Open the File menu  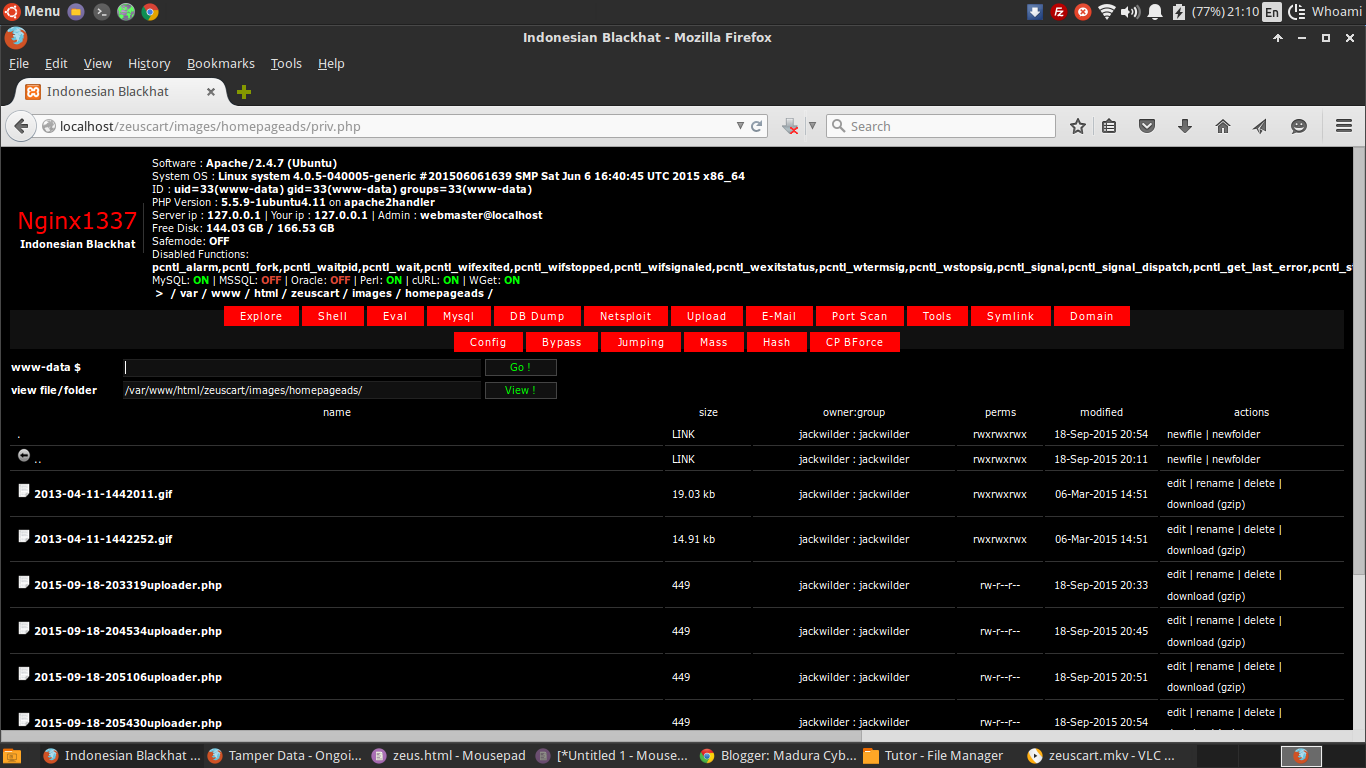click(x=19, y=63)
